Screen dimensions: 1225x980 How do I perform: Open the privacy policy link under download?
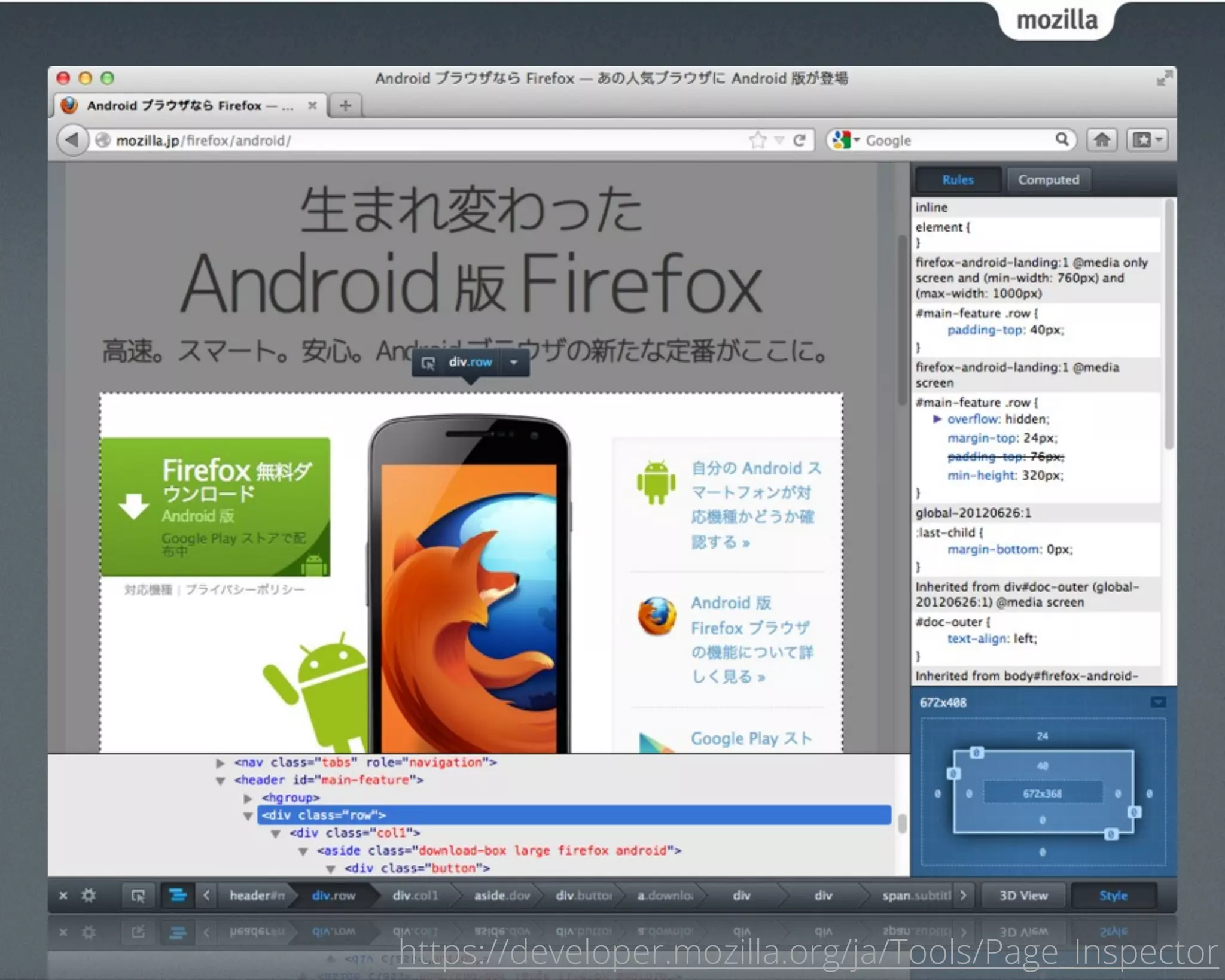245,590
